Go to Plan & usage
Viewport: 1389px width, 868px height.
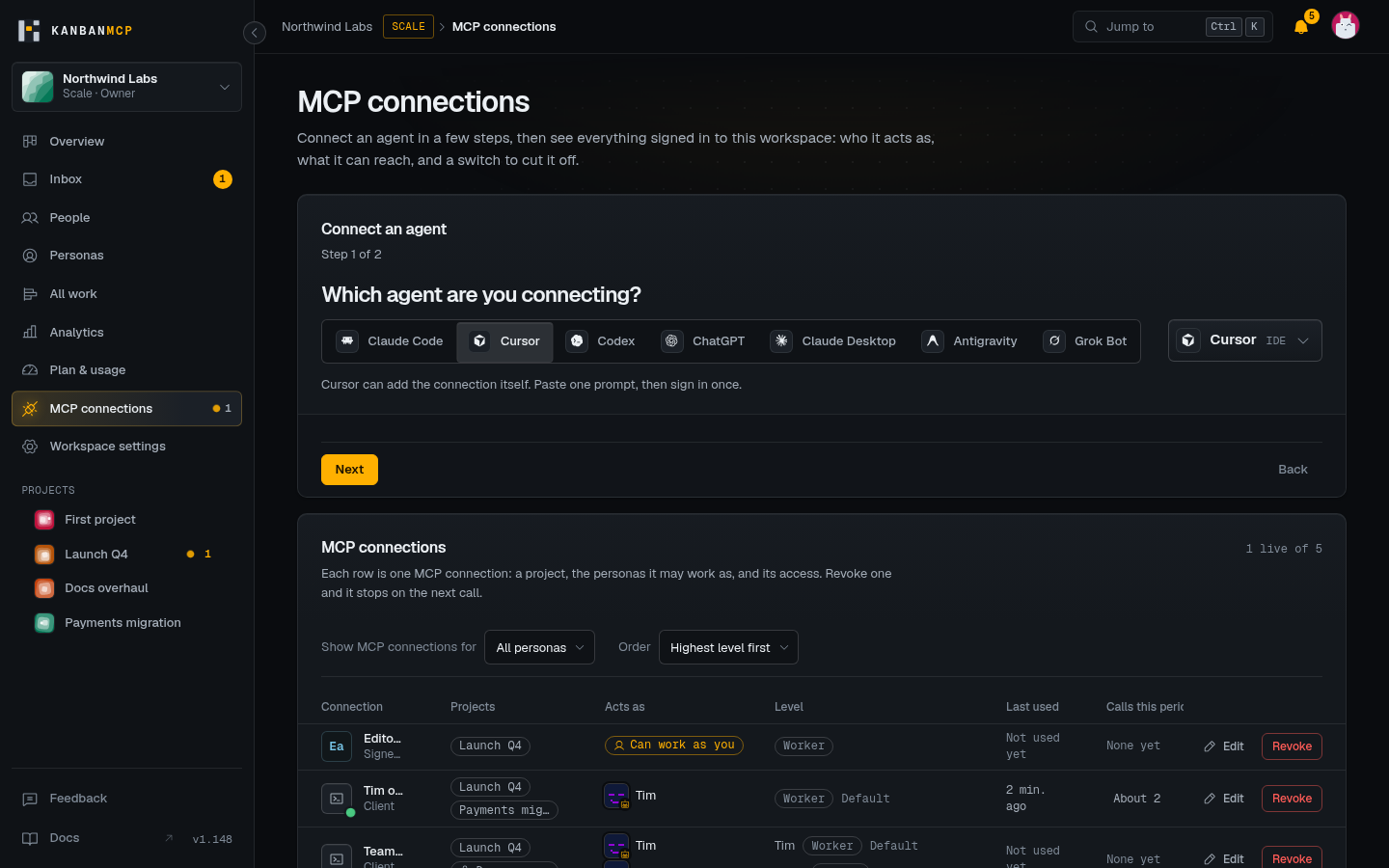click(126, 370)
